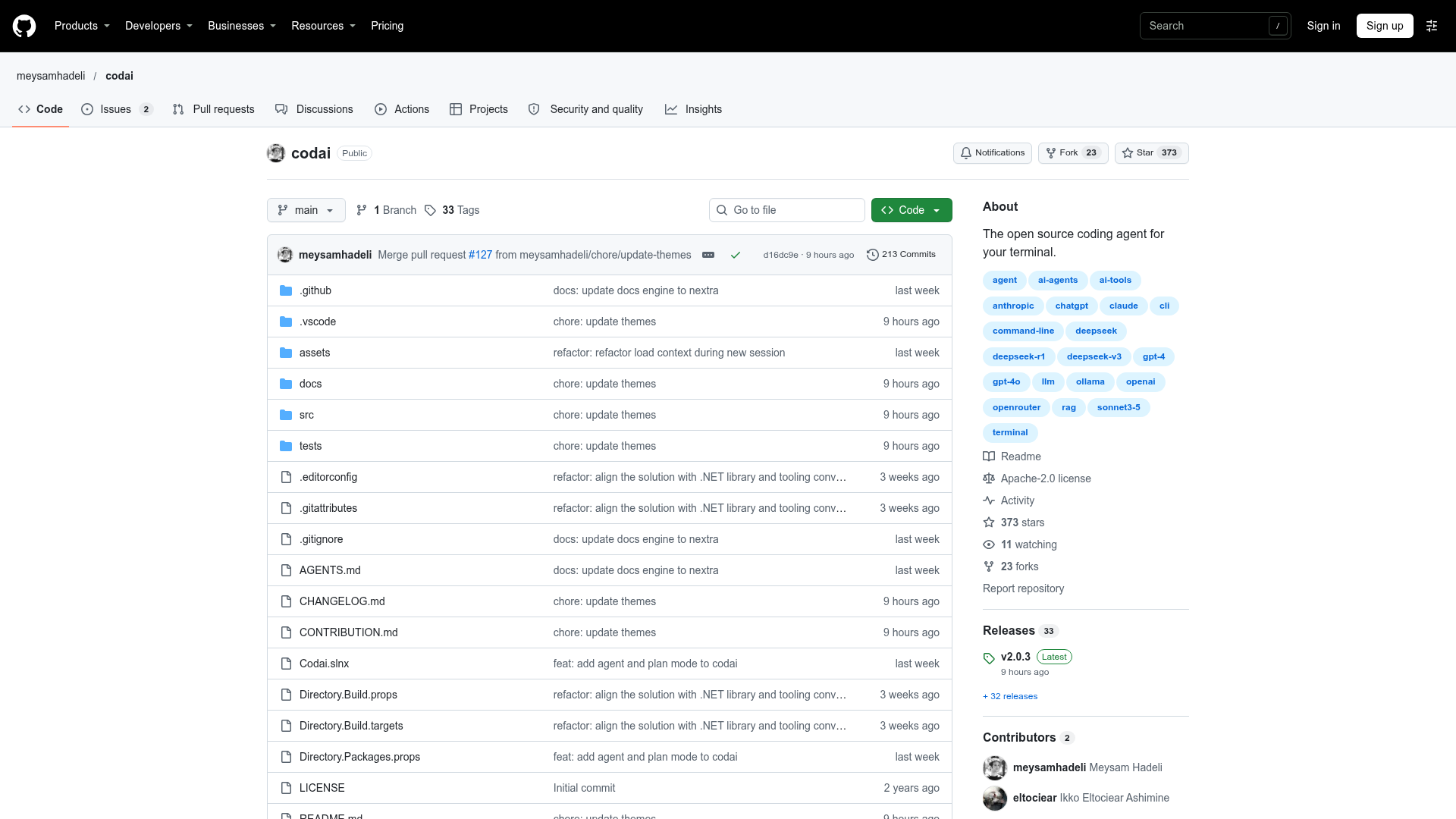Click the Activity pulse icon

pyautogui.click(x=989, y=500)
